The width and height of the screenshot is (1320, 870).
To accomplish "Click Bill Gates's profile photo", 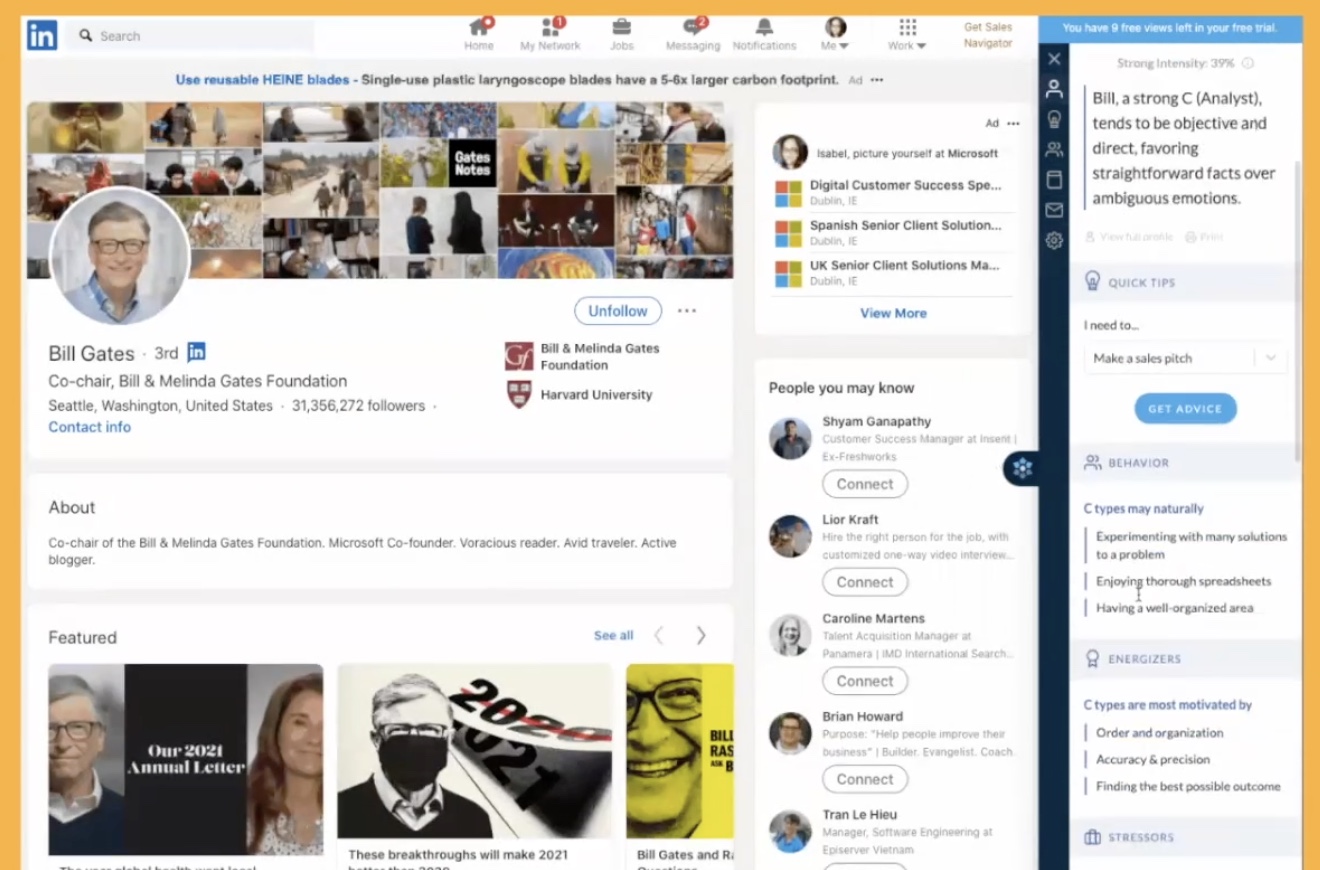I will tap(119, 255).
